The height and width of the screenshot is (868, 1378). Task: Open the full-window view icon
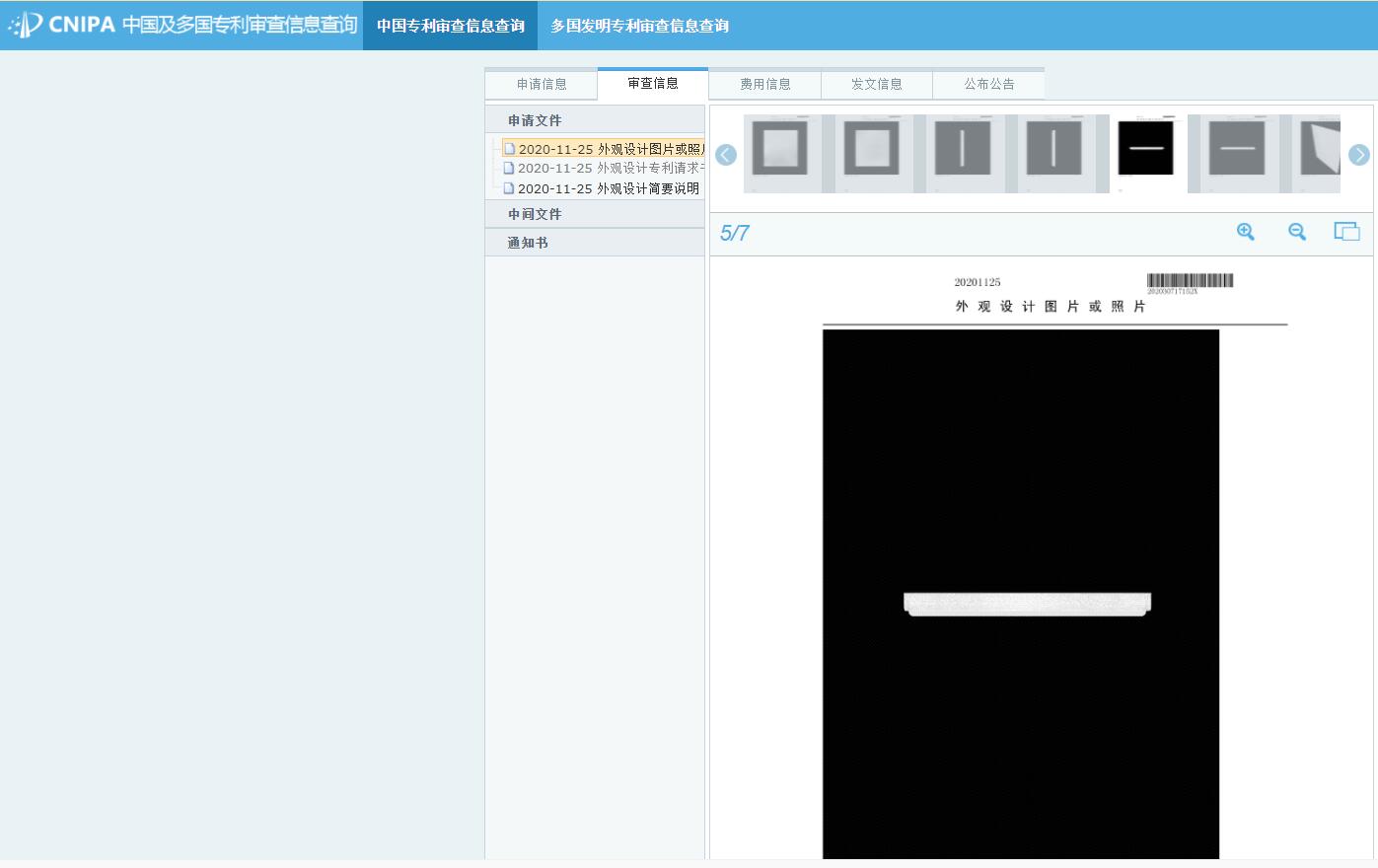(x=1346, y=232)
